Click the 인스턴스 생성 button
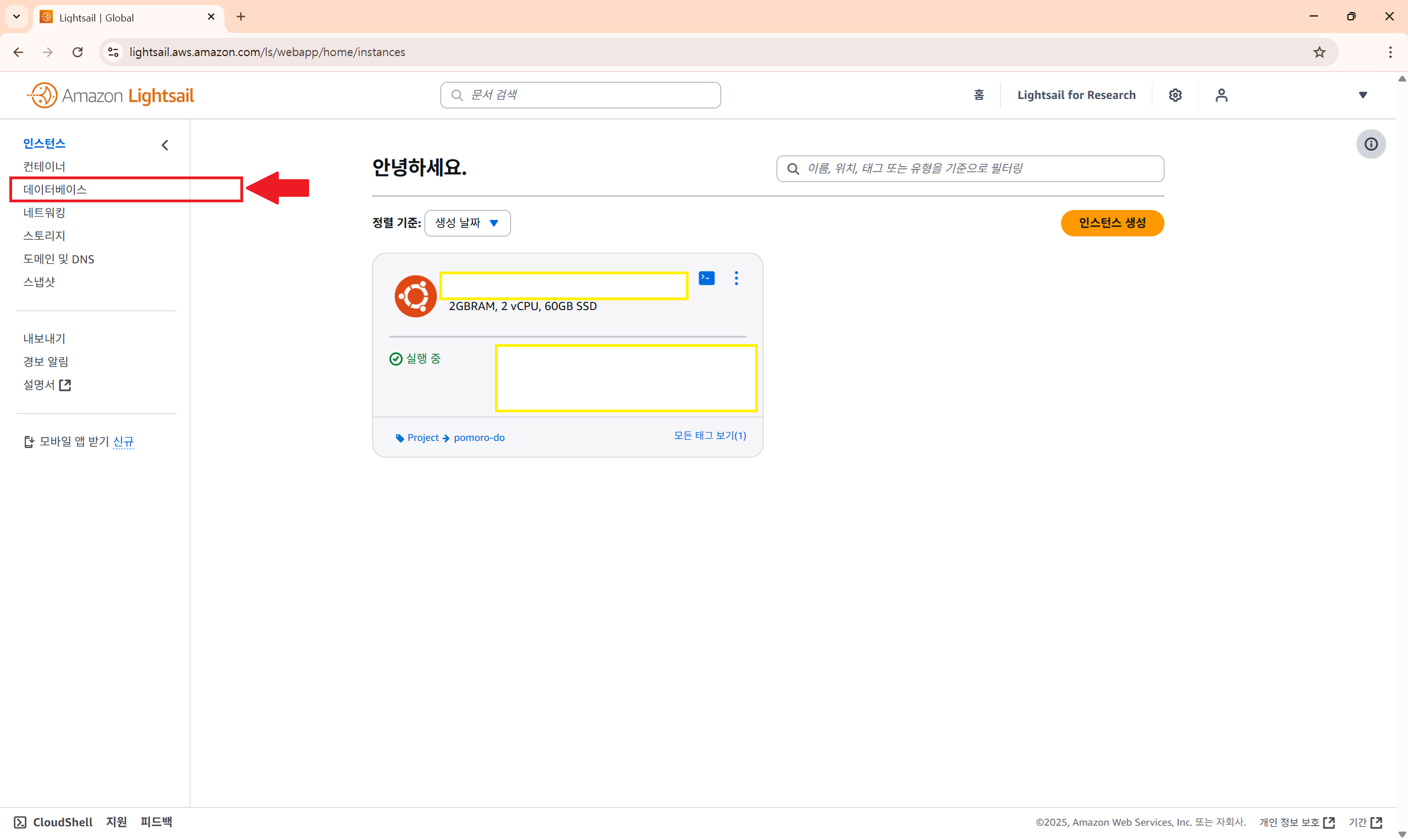The image size is (1408, 840). pyautogui.click(x=1112, y=223)
